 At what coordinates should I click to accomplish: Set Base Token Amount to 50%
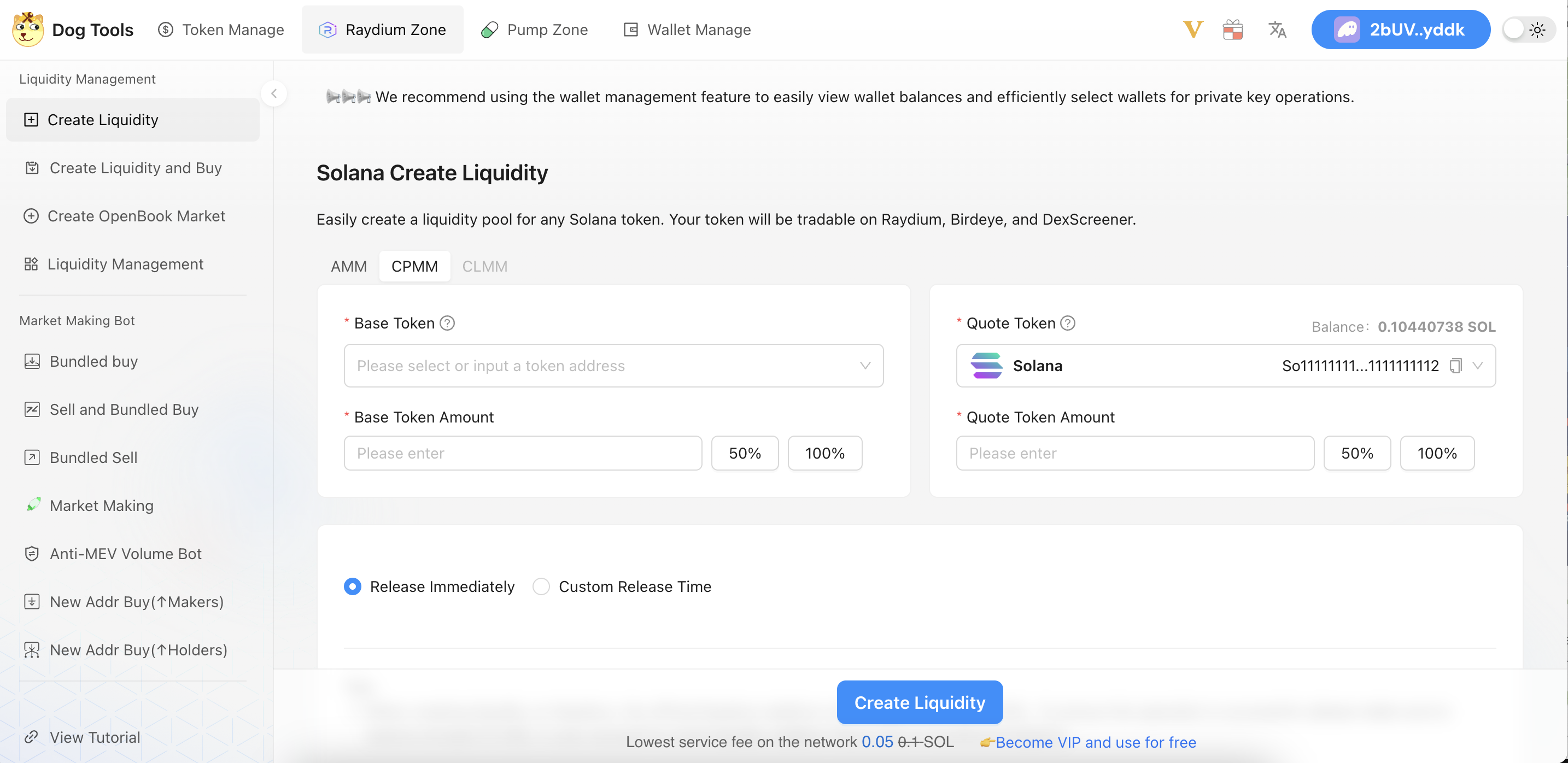[745, 453]
